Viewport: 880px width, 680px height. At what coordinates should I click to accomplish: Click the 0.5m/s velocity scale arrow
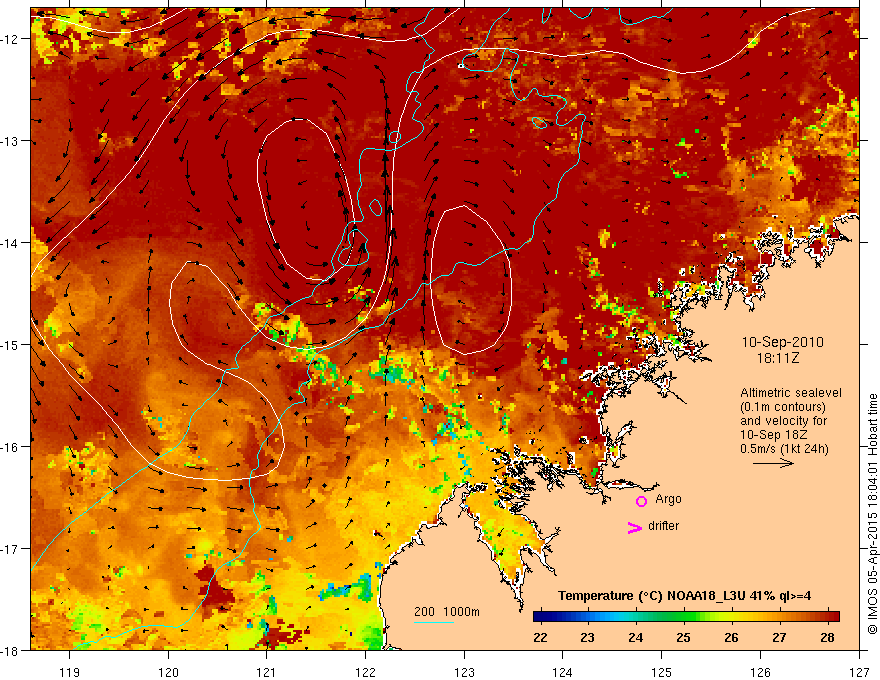pyautogui.click(x=773, y=463)
